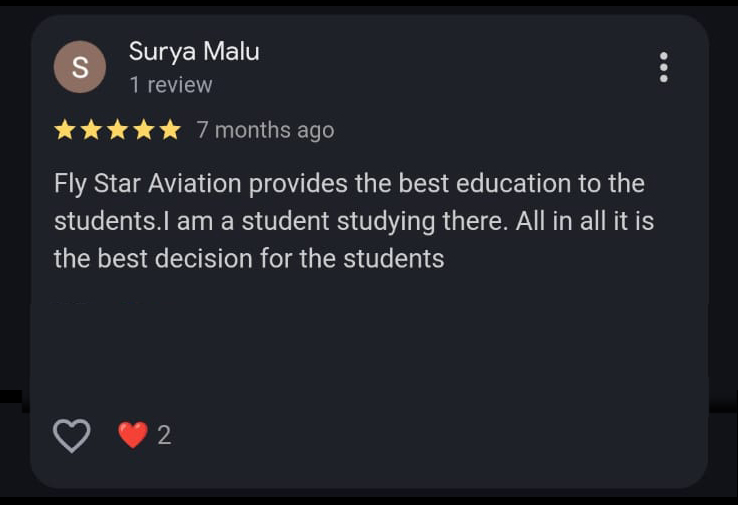Screen dimensions: 738x505
Task: Open Surya Malu's reviewer profile name
Action: [194, 52]
